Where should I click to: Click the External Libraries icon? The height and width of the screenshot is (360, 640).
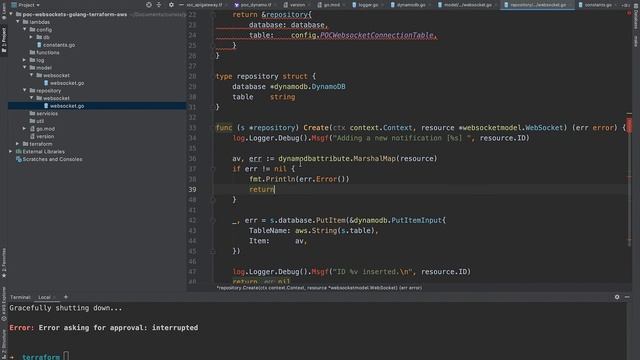click(18, 151)
